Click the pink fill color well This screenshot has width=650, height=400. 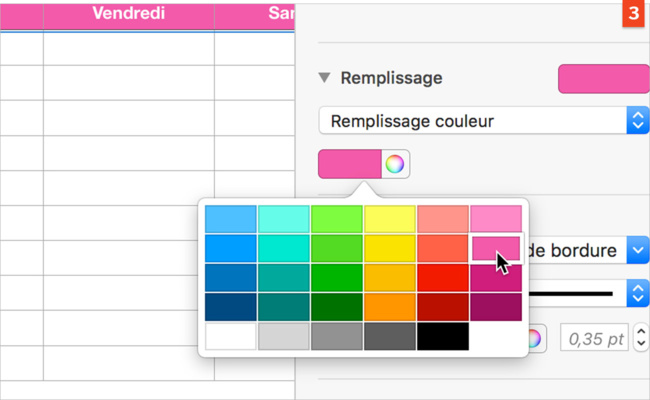350,164
